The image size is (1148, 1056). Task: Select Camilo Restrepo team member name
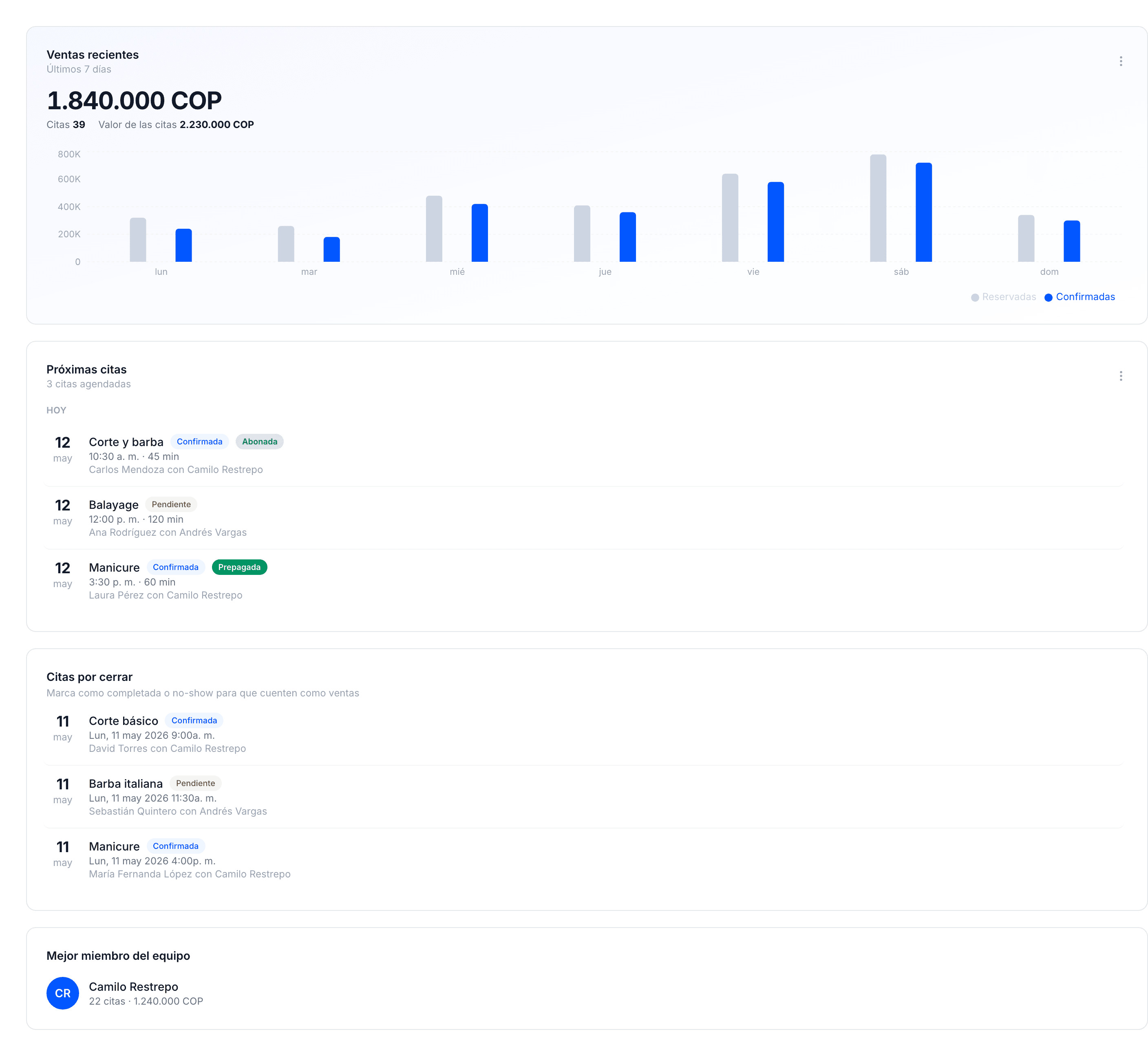[x=133, y=987]
